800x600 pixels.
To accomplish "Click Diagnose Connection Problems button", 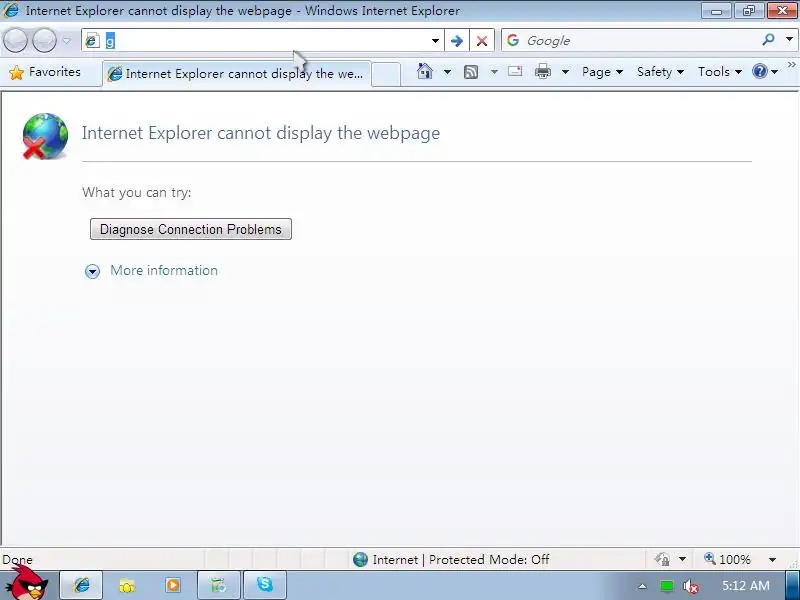I will tap(191, 229).
